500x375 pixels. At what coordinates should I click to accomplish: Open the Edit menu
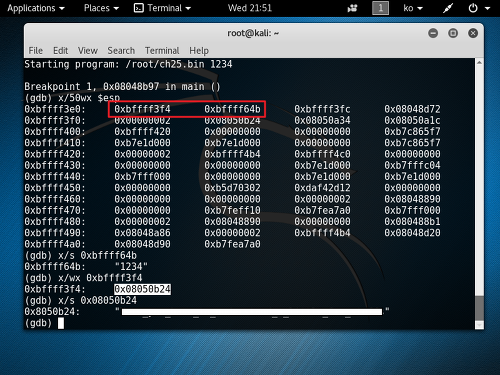coord(60,51)
